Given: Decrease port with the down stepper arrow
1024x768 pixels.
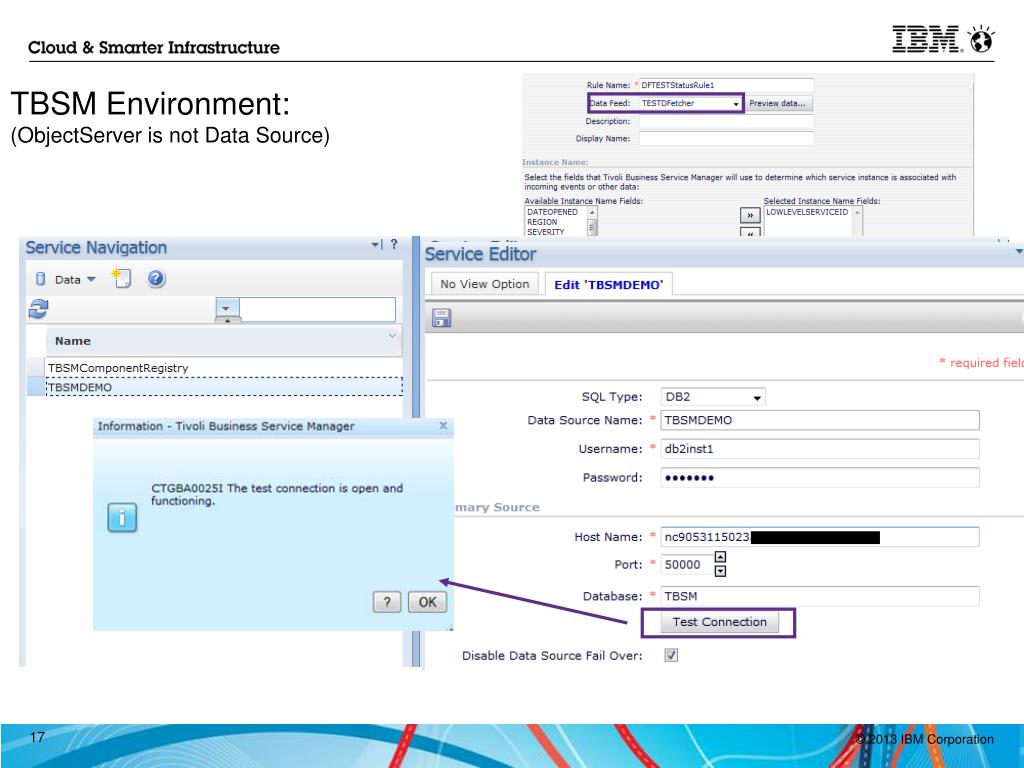Looking at the screenshot, I should tap(720, 571).
